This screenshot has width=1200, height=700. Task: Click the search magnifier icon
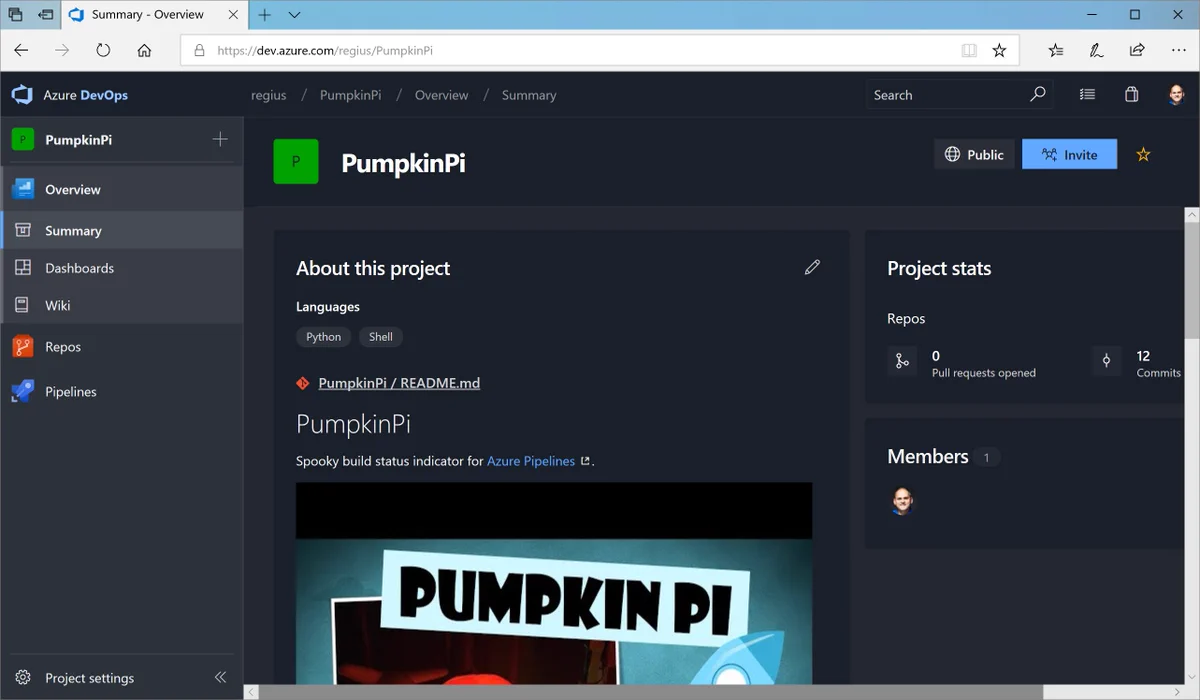(1038, 94)
